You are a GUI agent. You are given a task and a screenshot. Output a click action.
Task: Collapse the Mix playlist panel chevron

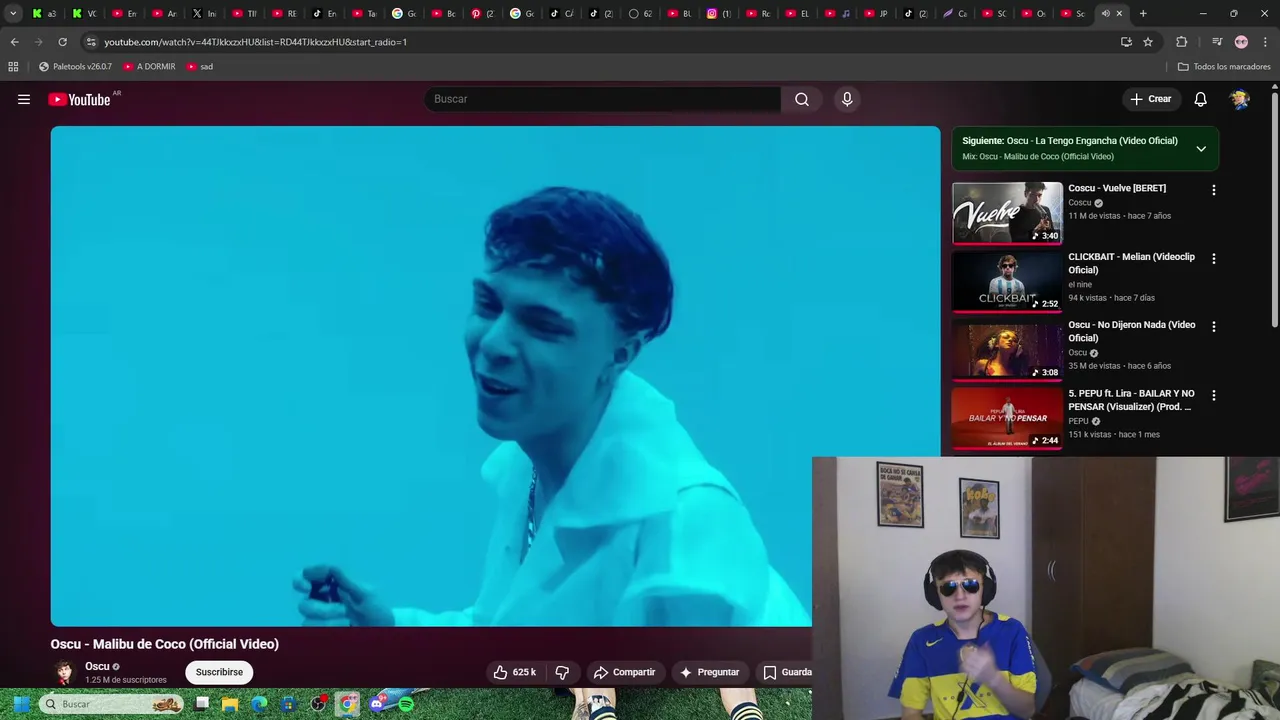click(x=1201, y=149)
